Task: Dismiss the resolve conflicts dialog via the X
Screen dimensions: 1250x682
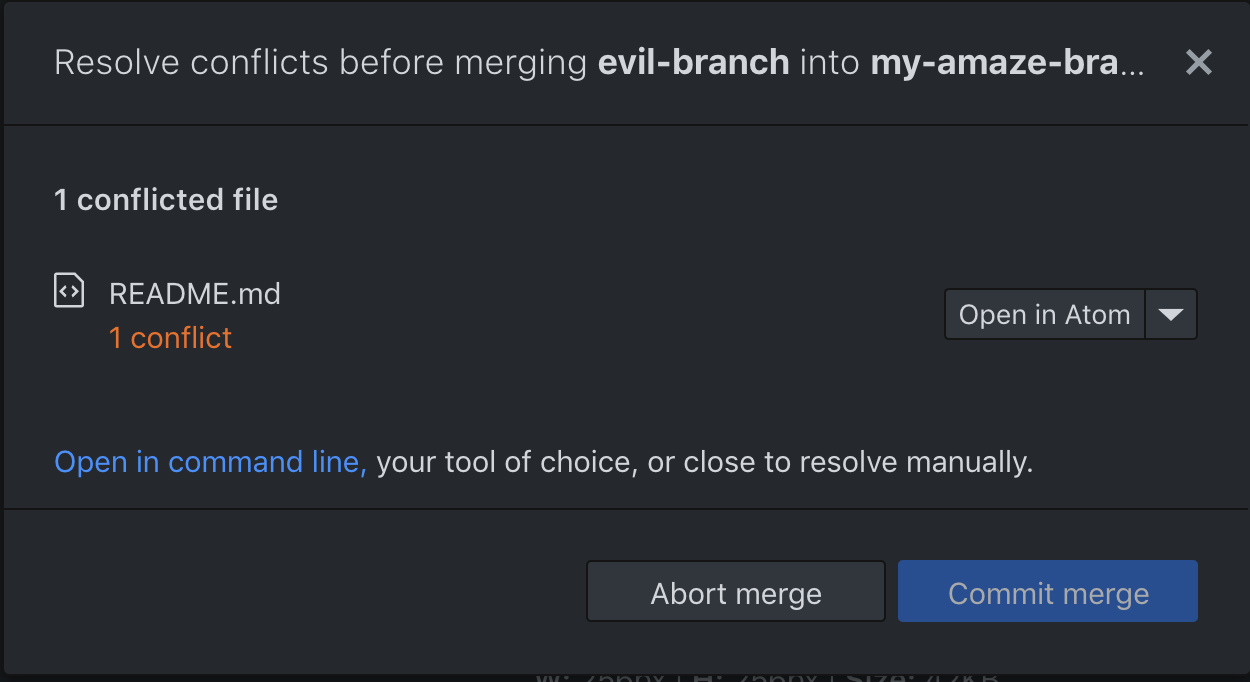Action: pos(1198,62)
